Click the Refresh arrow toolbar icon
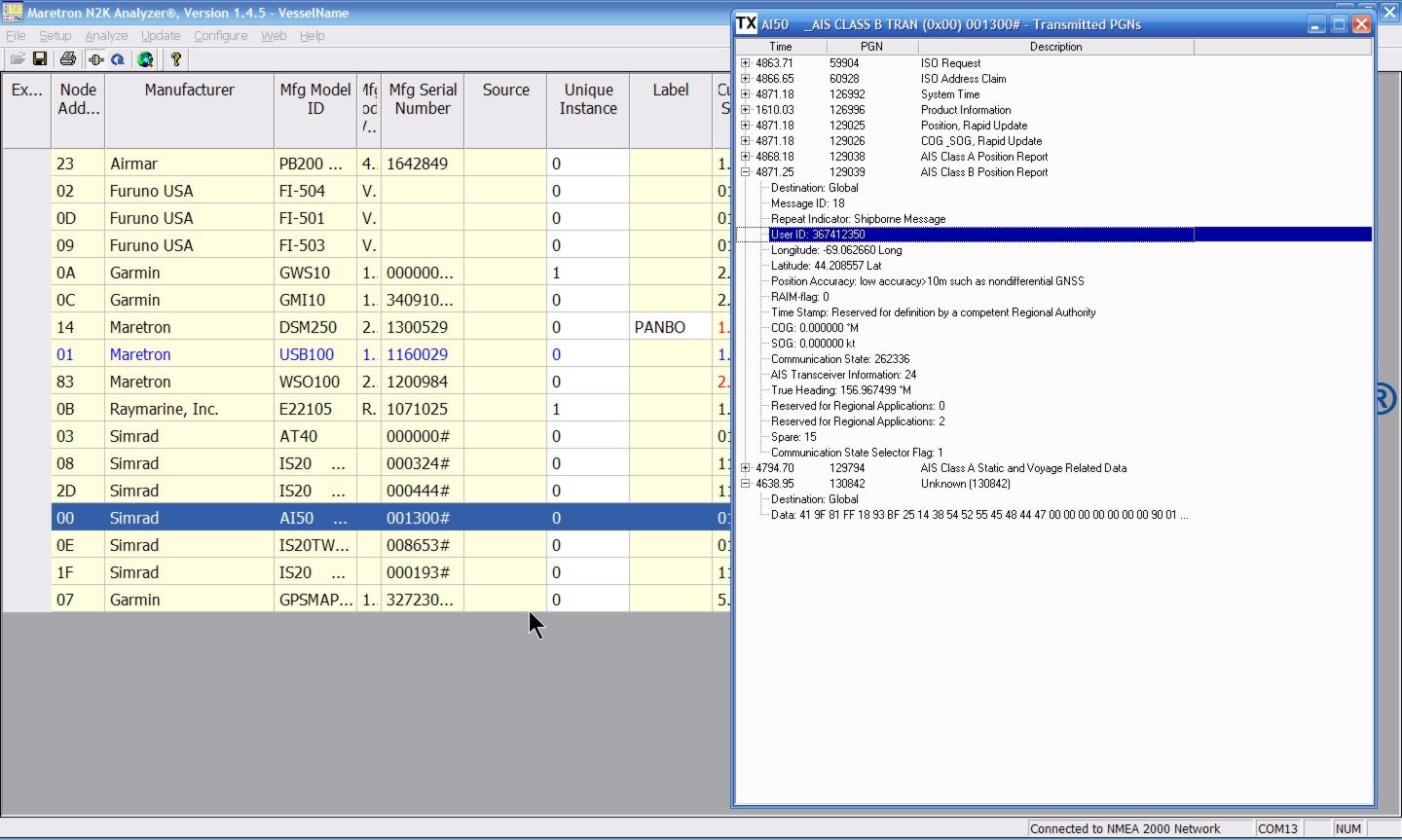1402x840 pixels. 118,59
